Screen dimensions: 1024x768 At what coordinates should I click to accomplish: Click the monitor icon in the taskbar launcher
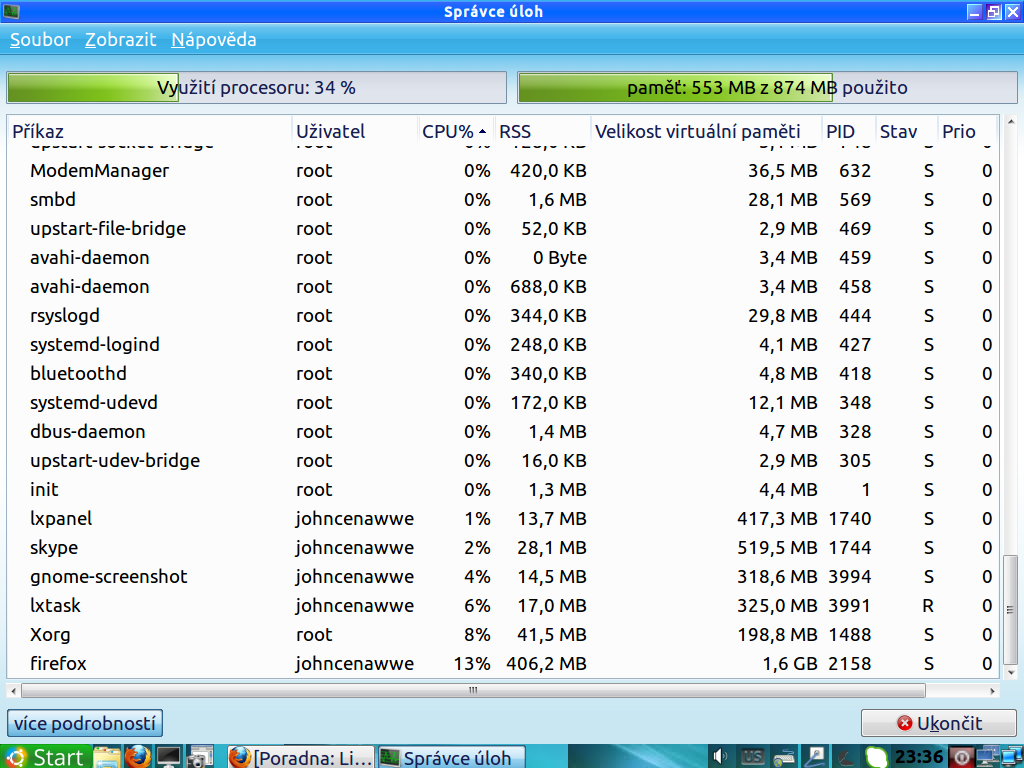coord(169,757)
